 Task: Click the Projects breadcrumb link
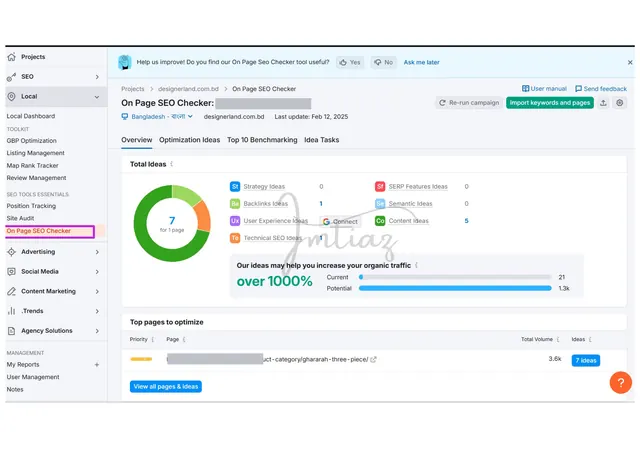tap(133, 89)
